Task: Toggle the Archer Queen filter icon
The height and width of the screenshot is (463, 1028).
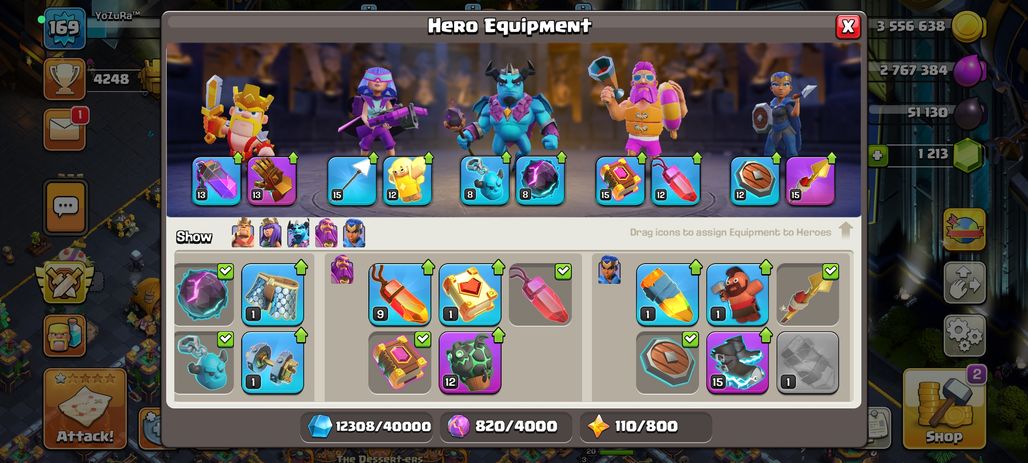Action: [x=270, y=233]
